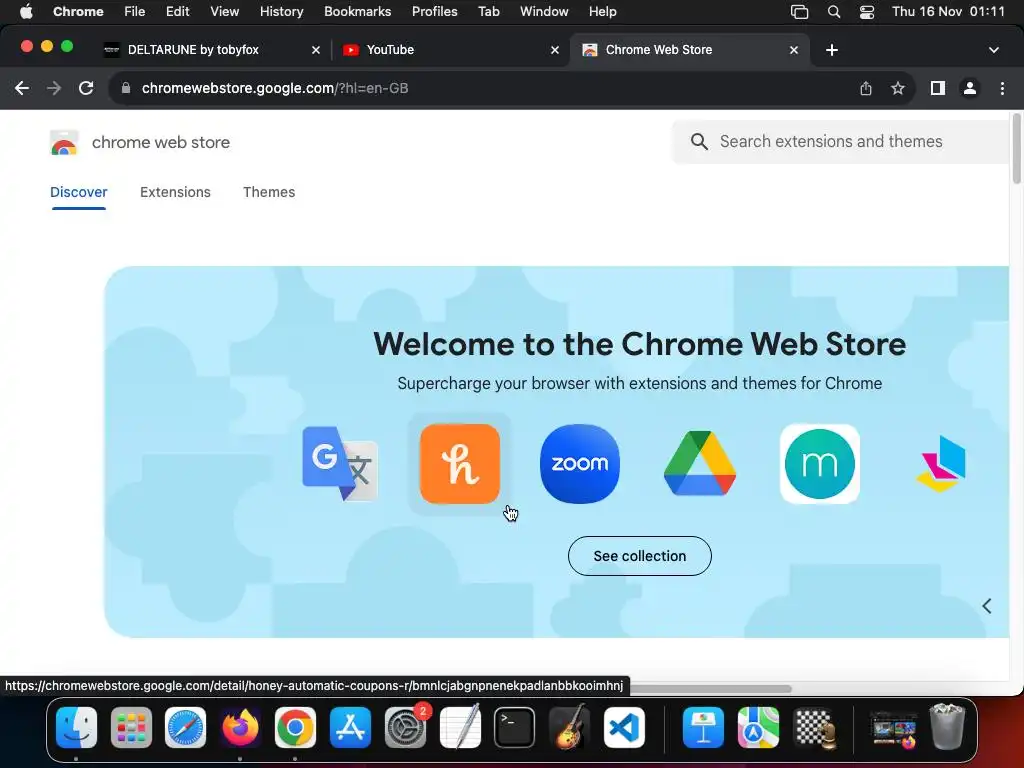Screen dimensions: 1024x768
Task: Click the horizontal page scrollbar
Action: coord(711,689)
